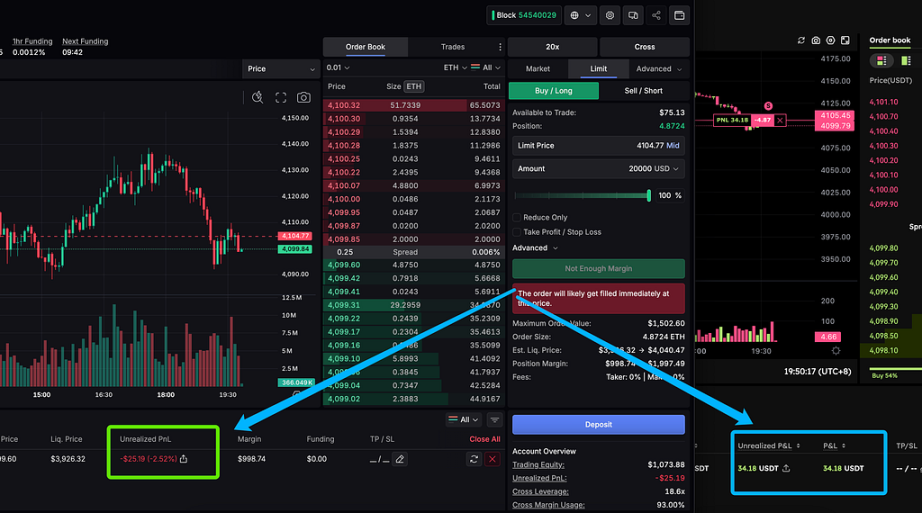Image resolution: width=922 pixels, height=513 pixels.
Task: Toggle order book size unit ETH badge
Action: pyautogui.click(x=413, y=87)
